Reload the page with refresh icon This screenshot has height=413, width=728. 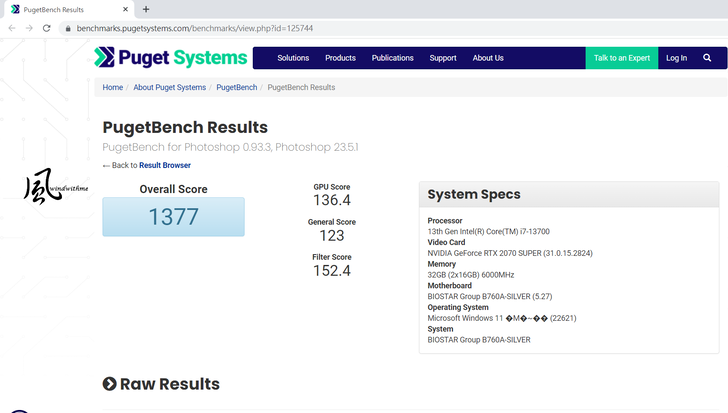[x=45, y=28]
